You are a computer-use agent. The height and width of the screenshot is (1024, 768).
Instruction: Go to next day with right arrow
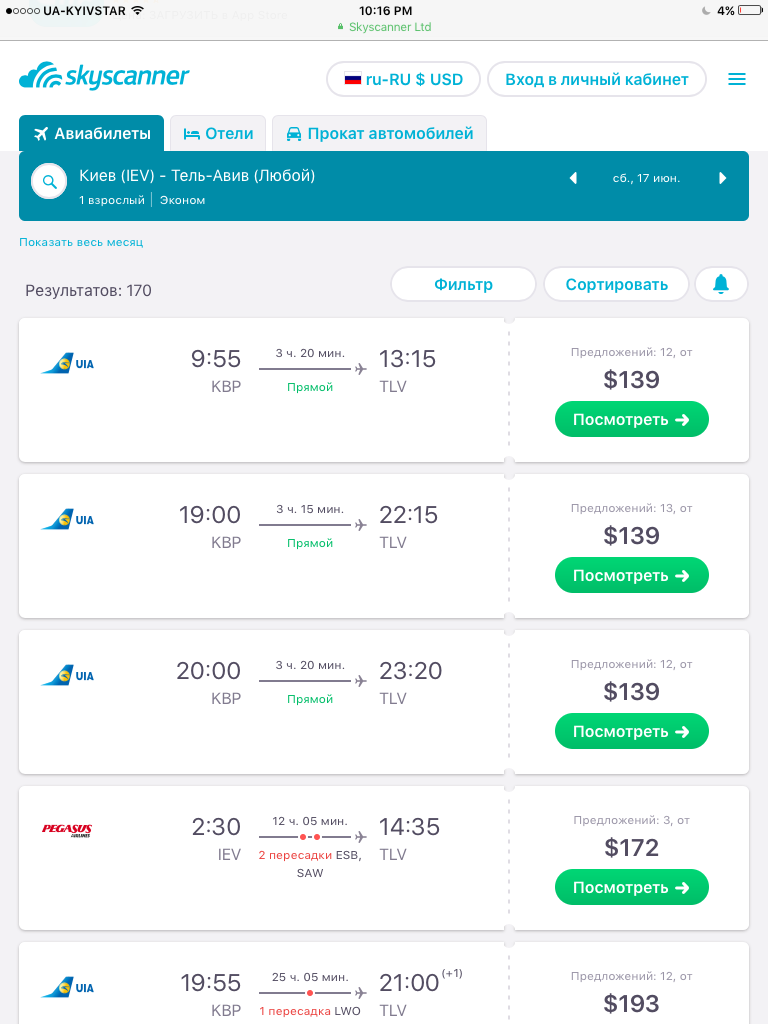coord(722,178)
